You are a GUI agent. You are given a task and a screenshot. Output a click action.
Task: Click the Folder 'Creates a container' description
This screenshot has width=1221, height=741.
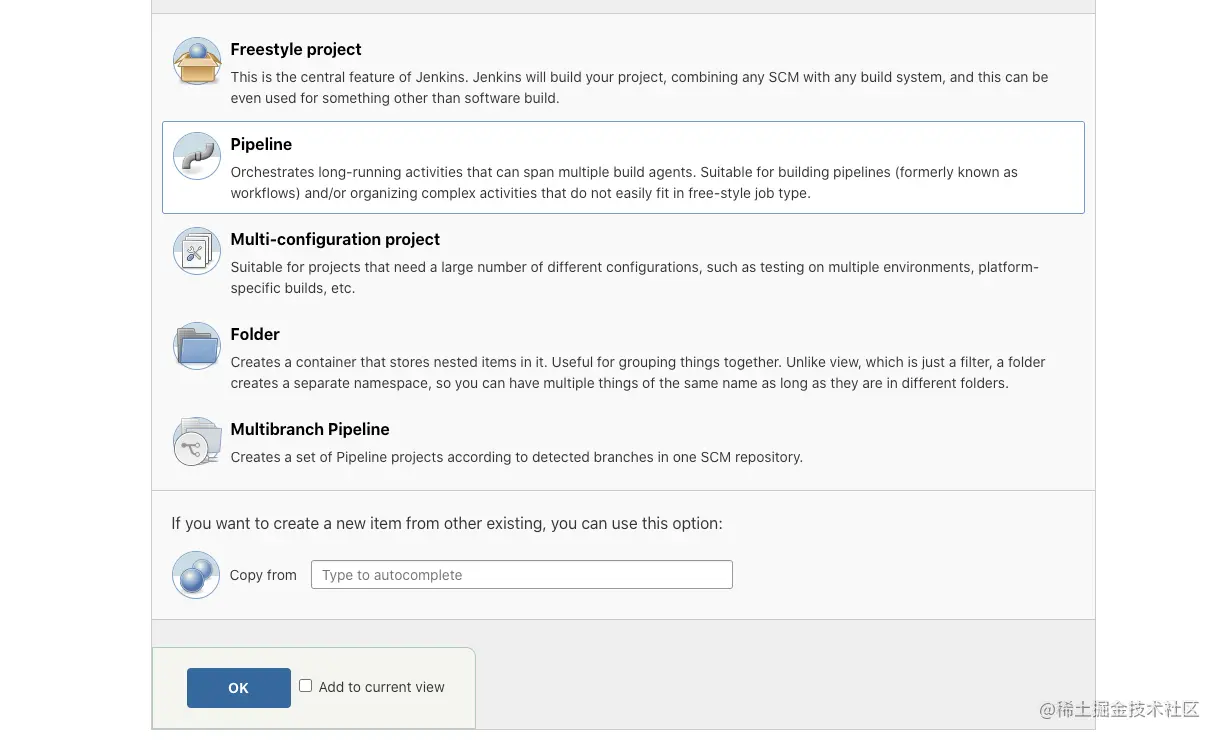(638, 373)
